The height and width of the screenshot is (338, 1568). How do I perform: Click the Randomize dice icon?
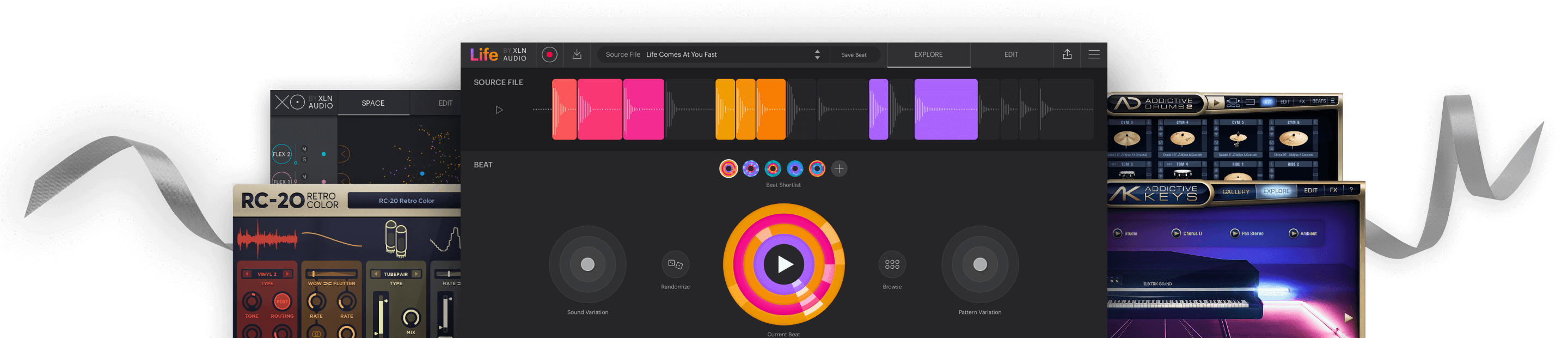[675, 264]
